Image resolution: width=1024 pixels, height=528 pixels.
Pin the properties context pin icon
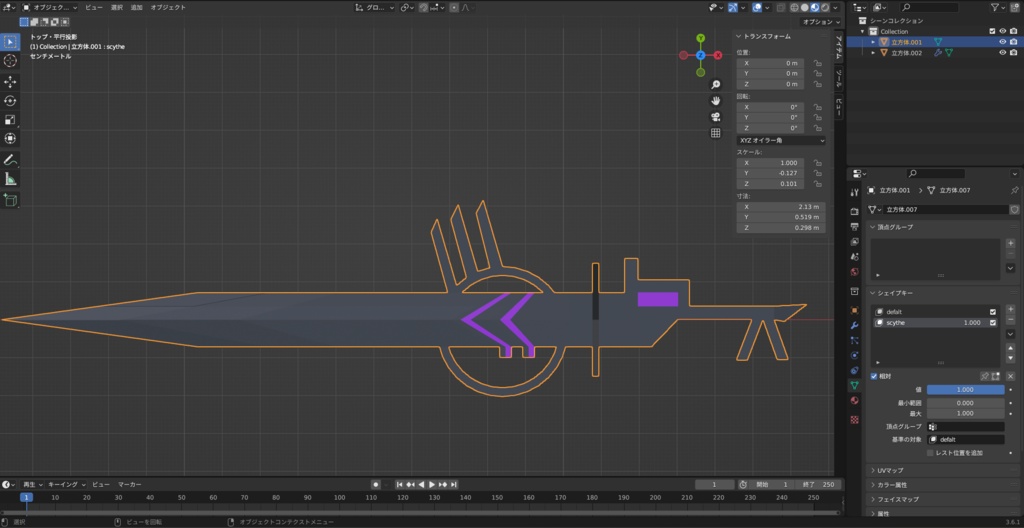pyautogui.click(x=1014, y=190)
